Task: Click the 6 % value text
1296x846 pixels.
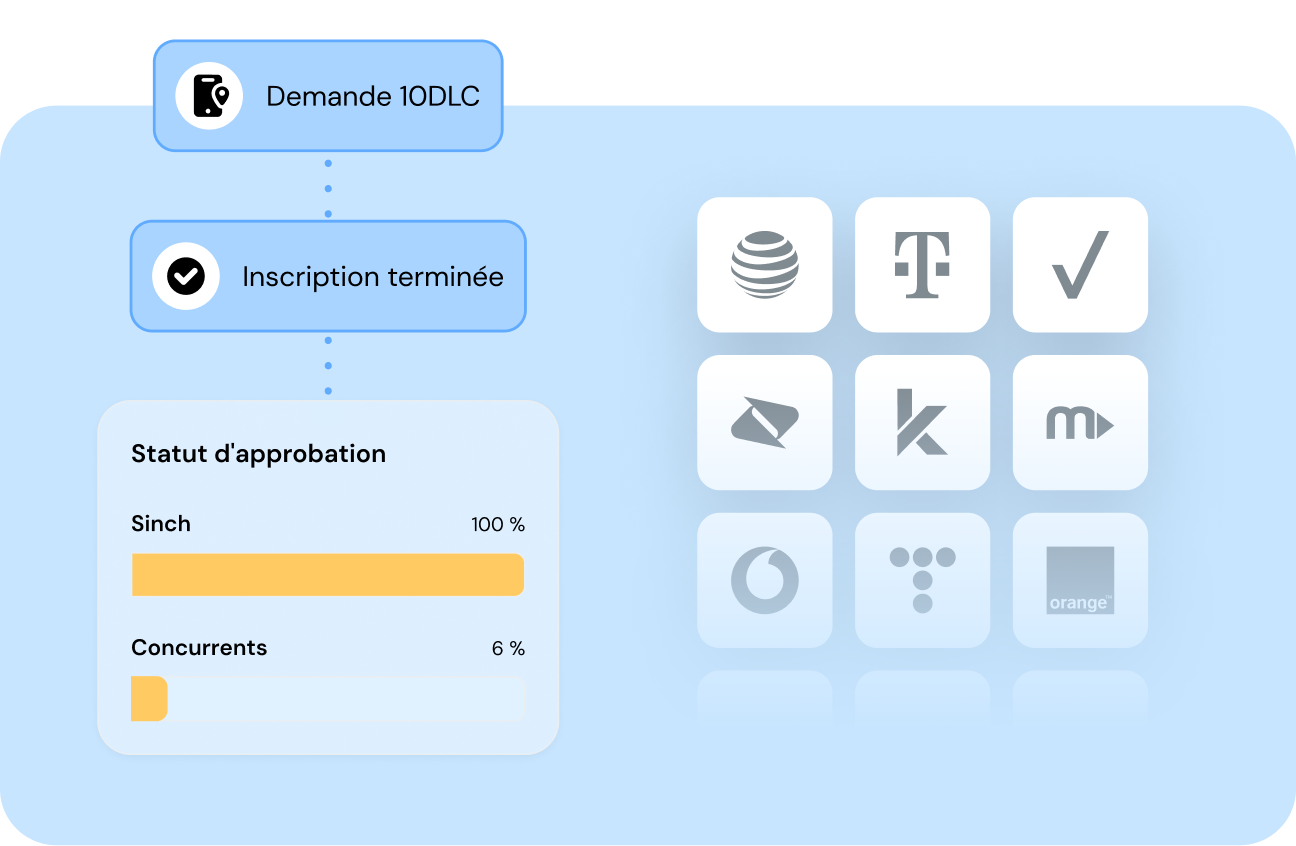Action: [x=508, y=649]
